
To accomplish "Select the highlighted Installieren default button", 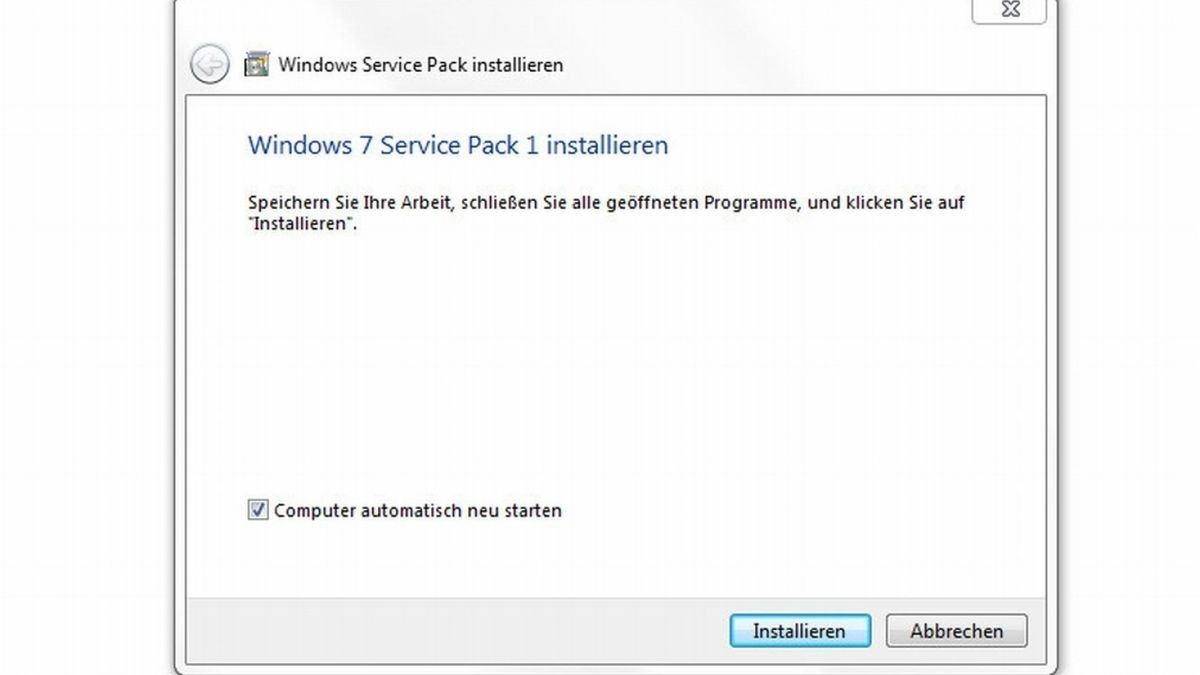I will pyautogui.click(x=799, y=631).
